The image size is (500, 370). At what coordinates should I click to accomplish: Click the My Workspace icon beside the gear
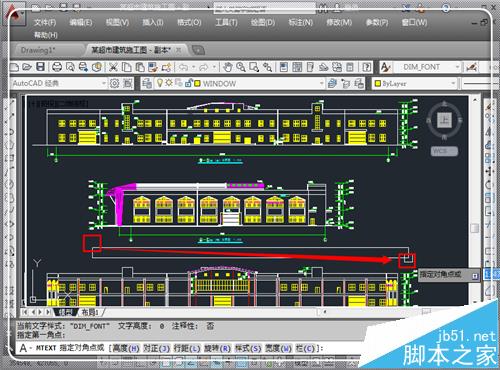tap(128, 83)
